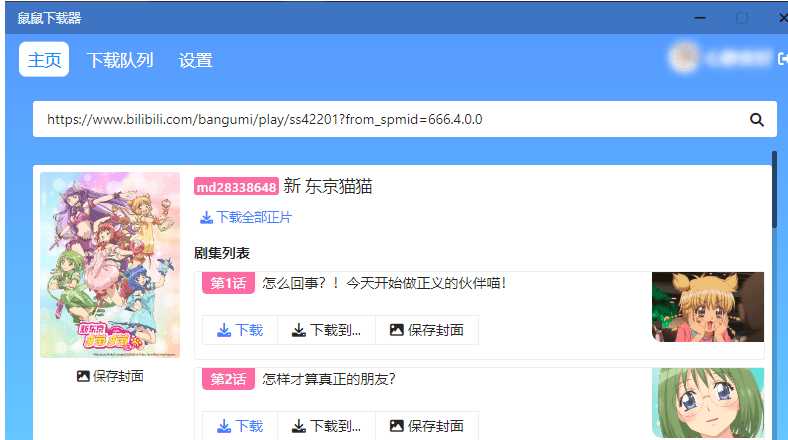Open the 下载队列 tab
The image size is (788, 440).
(120, 60)
